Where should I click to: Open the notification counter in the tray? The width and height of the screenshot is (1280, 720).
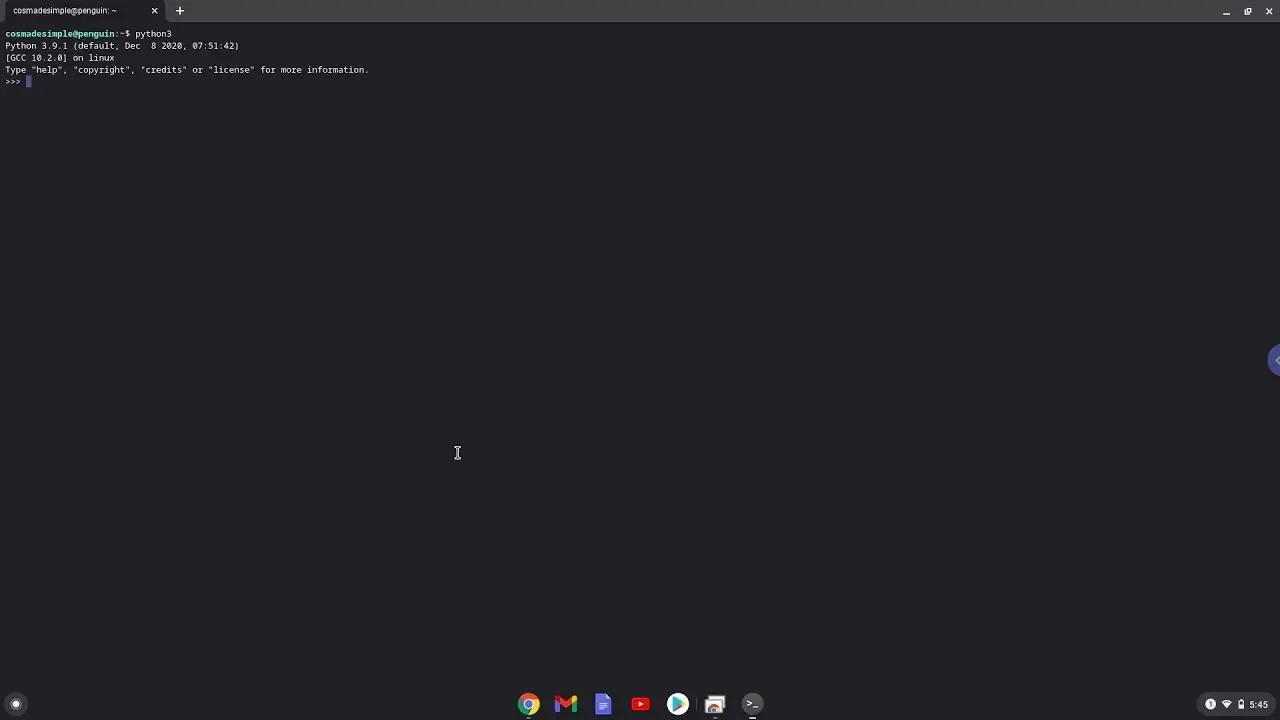point(1210,704)
